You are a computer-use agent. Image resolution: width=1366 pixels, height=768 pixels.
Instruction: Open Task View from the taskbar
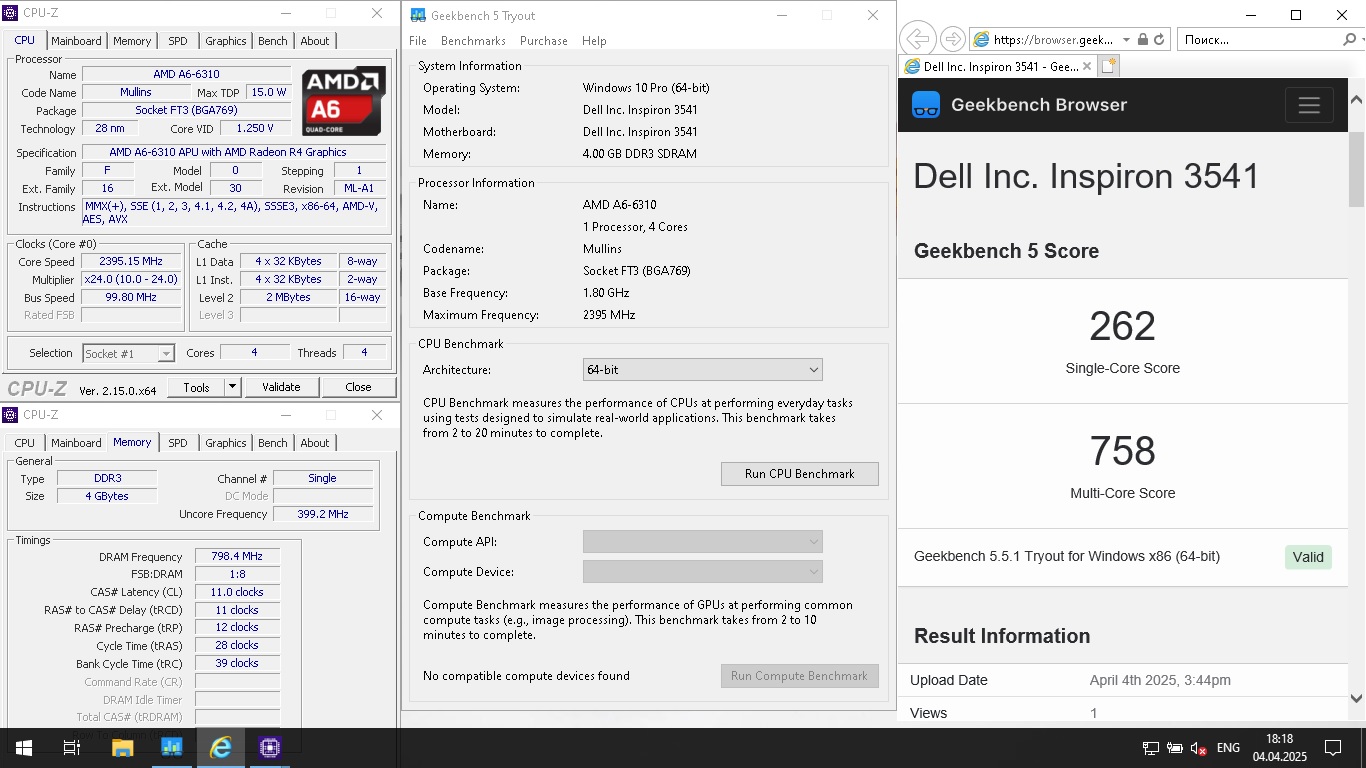72,747
